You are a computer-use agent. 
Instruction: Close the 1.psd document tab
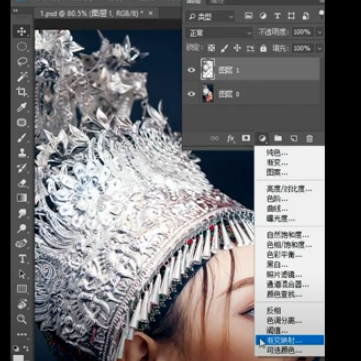pyautogui.click(x=151, y=13)
